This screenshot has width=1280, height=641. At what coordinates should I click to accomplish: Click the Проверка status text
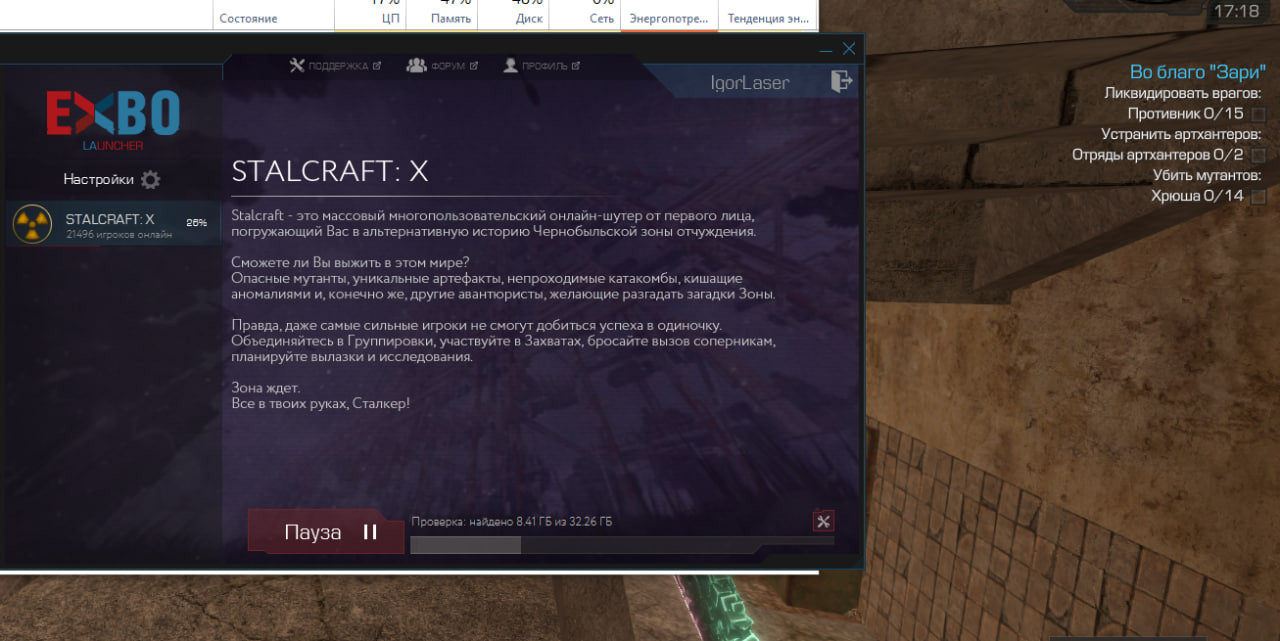tap(511, 522)
